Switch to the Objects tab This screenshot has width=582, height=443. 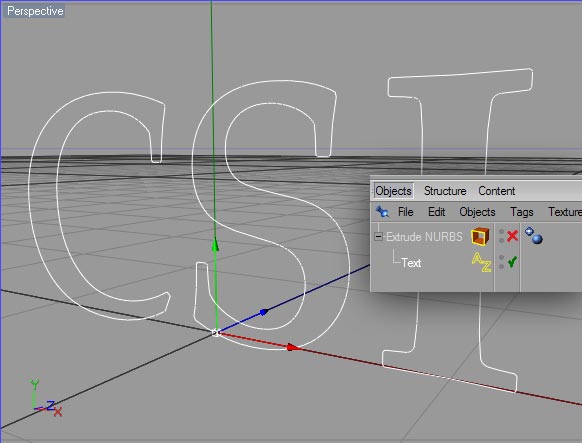(x=393, y=191)
